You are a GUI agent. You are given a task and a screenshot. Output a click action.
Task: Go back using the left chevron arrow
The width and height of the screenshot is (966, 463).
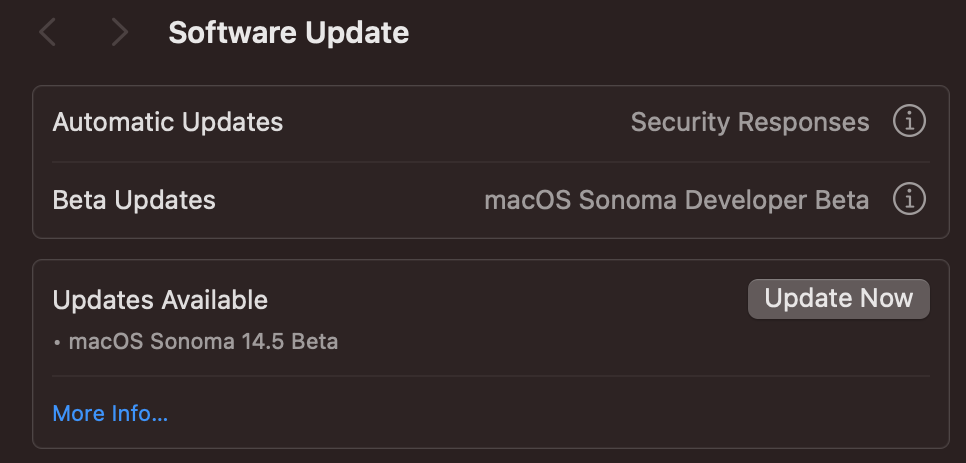[47, 32]
